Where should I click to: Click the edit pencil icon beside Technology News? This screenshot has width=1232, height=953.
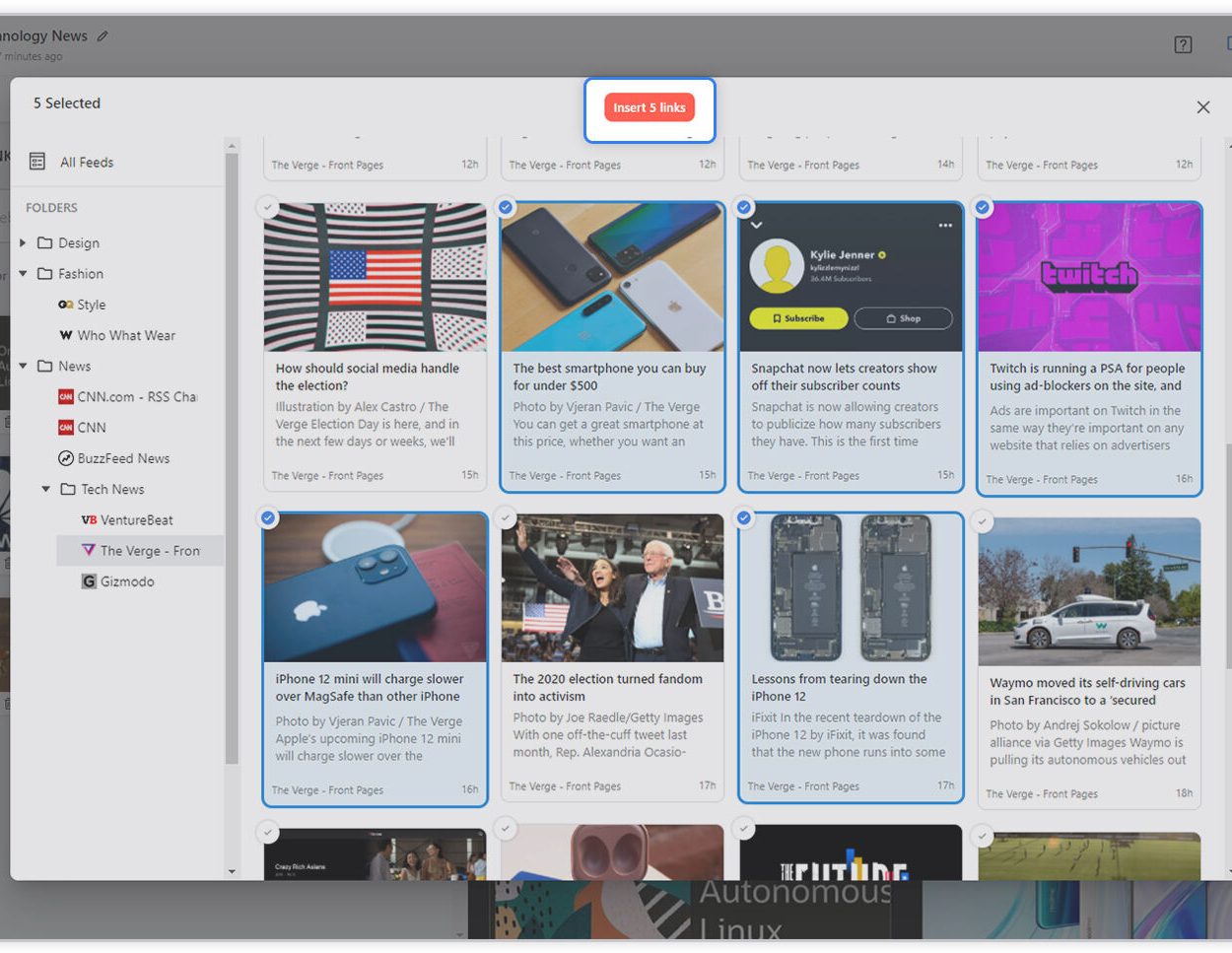(102, 36)
